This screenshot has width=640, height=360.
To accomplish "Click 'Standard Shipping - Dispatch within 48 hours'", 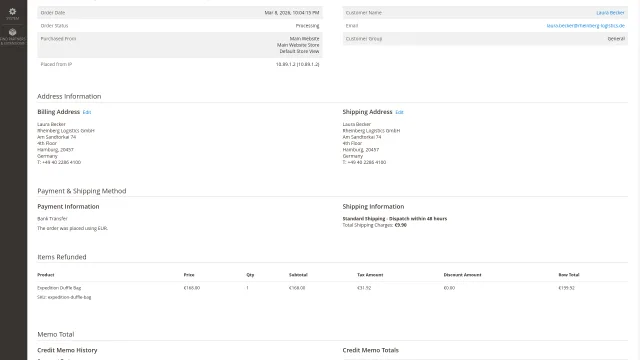I will click(x=394, y=219).
